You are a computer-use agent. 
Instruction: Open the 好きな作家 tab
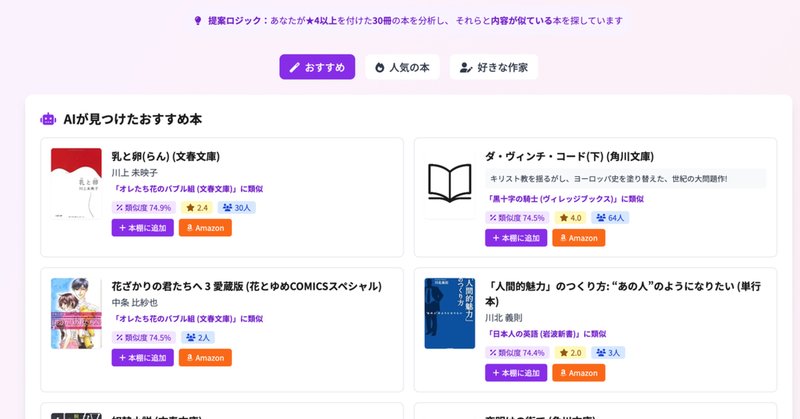pos(493,67)
